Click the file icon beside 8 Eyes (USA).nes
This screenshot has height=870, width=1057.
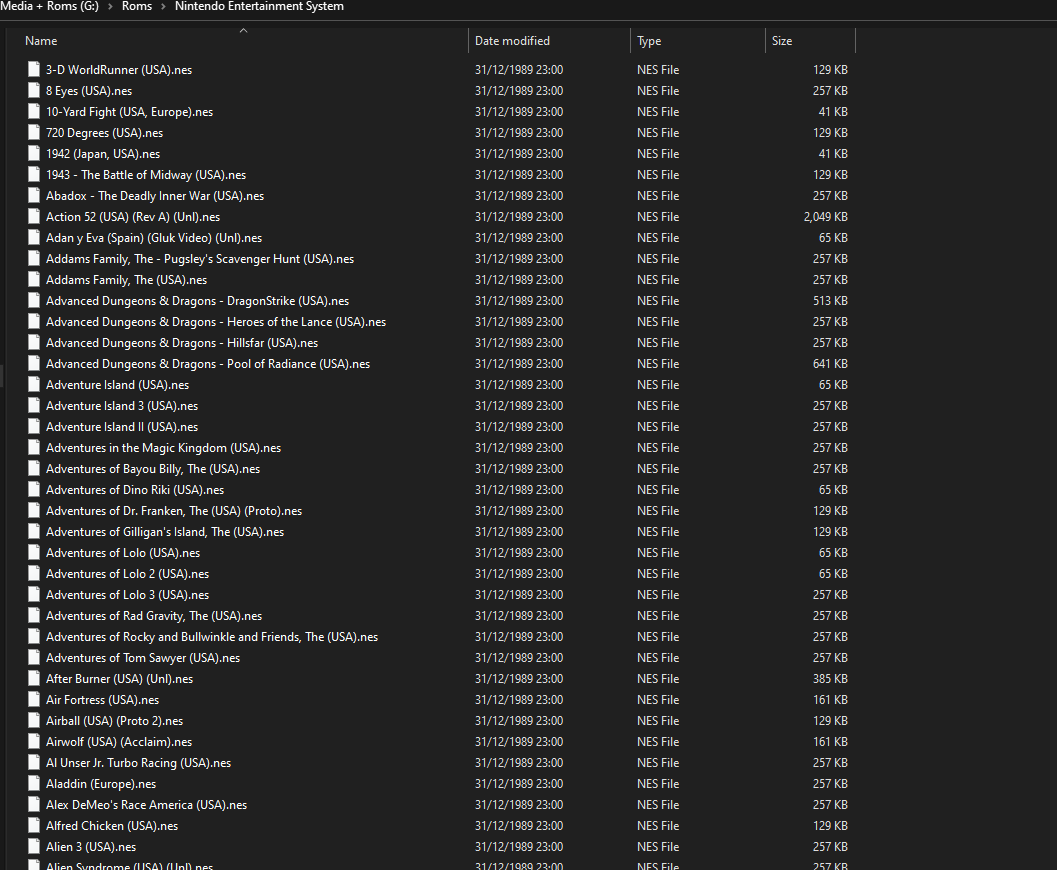coord(34,90)
